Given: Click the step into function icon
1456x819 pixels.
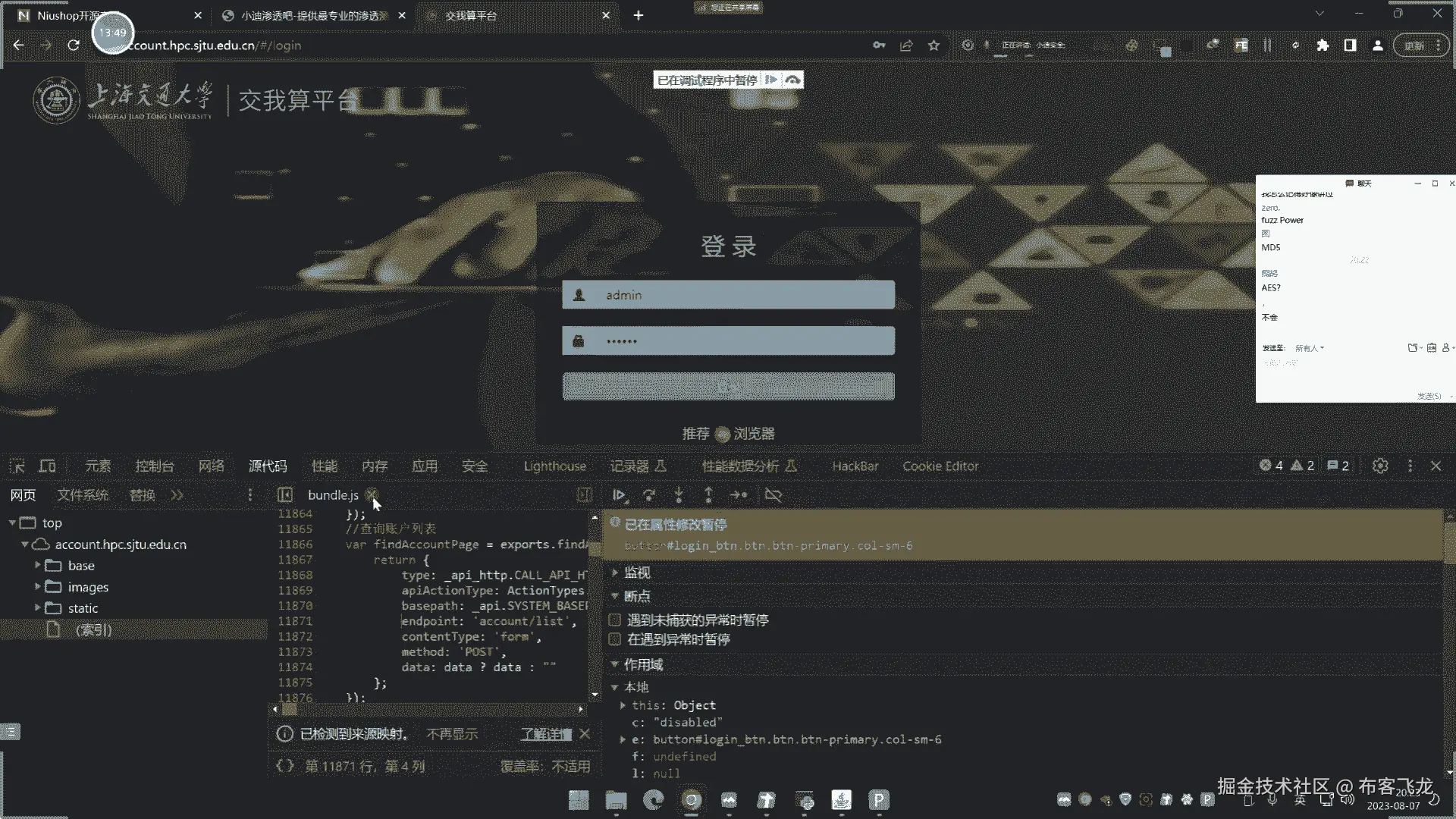Looking at the screenshot, I should pos(679,495).
